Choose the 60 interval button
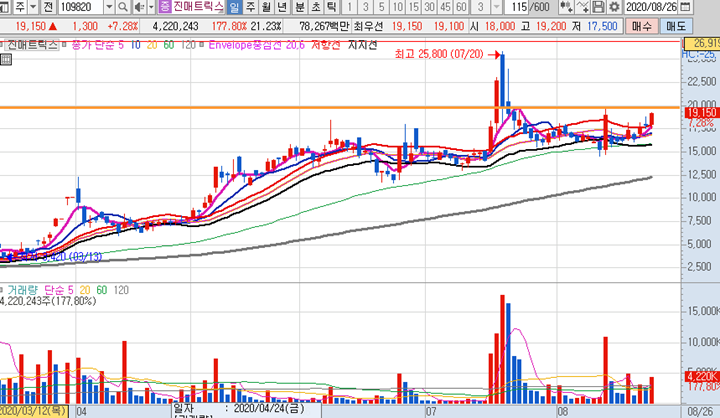Screen dimensions: 720x418 [461, 7]
